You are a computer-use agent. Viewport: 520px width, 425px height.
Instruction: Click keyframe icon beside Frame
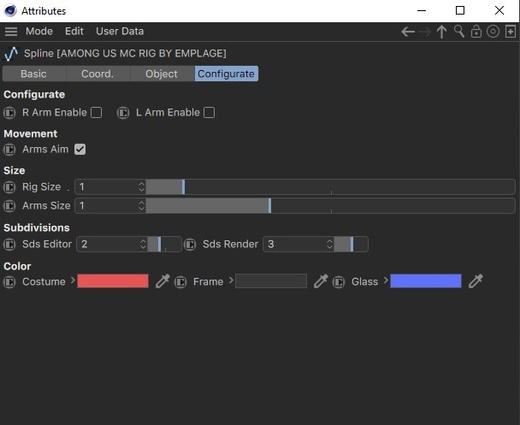click(181, 282)
